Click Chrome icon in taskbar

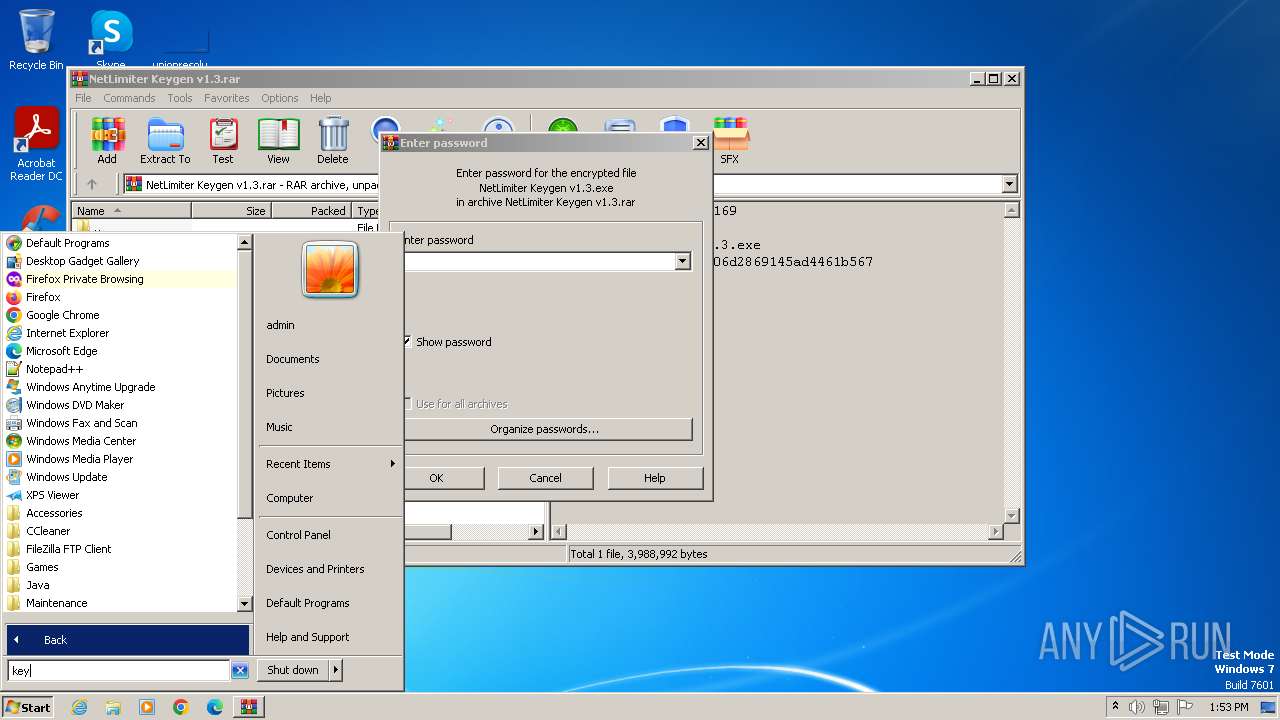point(181,707)
